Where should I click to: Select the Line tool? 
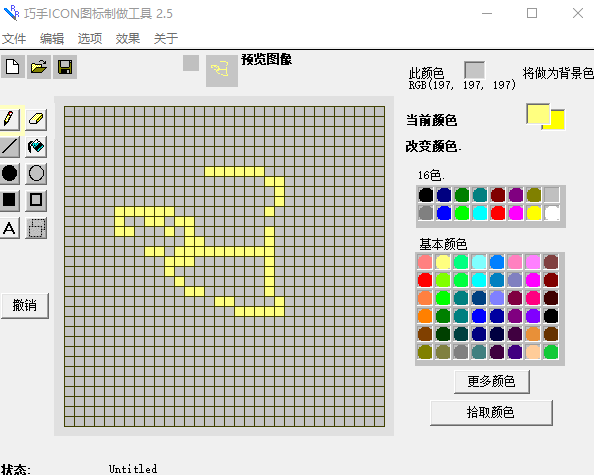click(9, 147)
